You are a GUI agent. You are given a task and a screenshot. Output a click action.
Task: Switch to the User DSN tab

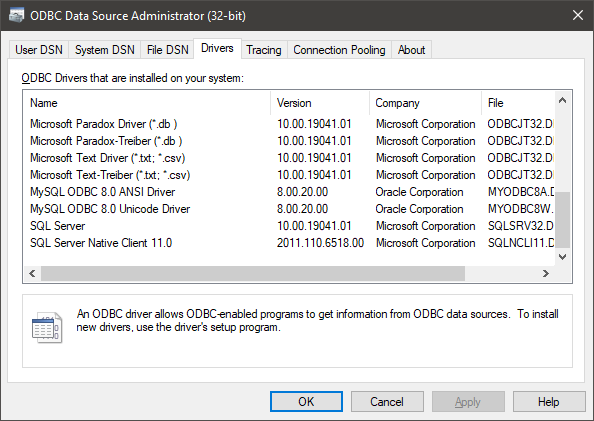(39, 50)
